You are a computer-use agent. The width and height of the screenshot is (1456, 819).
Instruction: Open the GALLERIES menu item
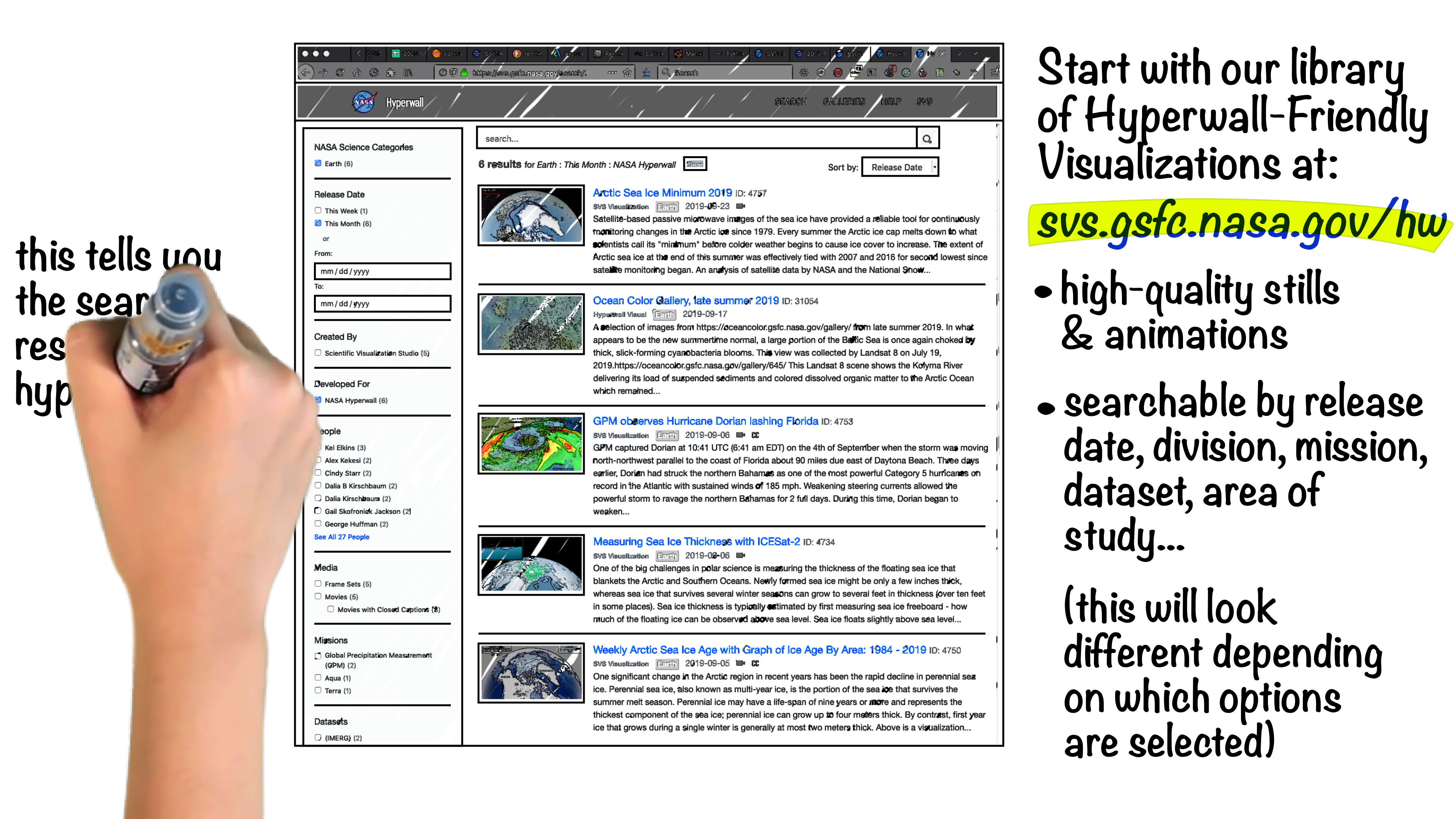point(844,102)
